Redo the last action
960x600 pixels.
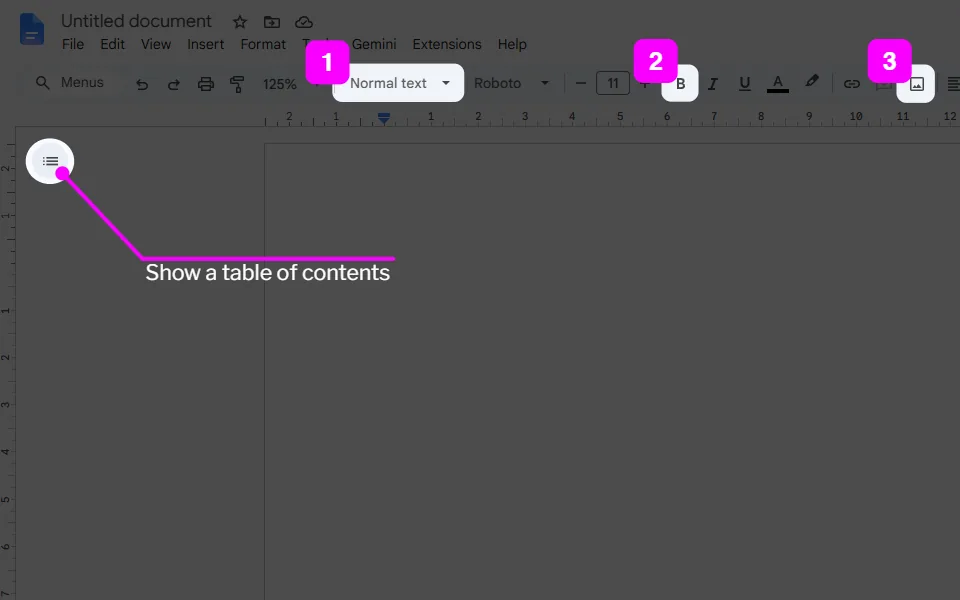click(174, 84)
